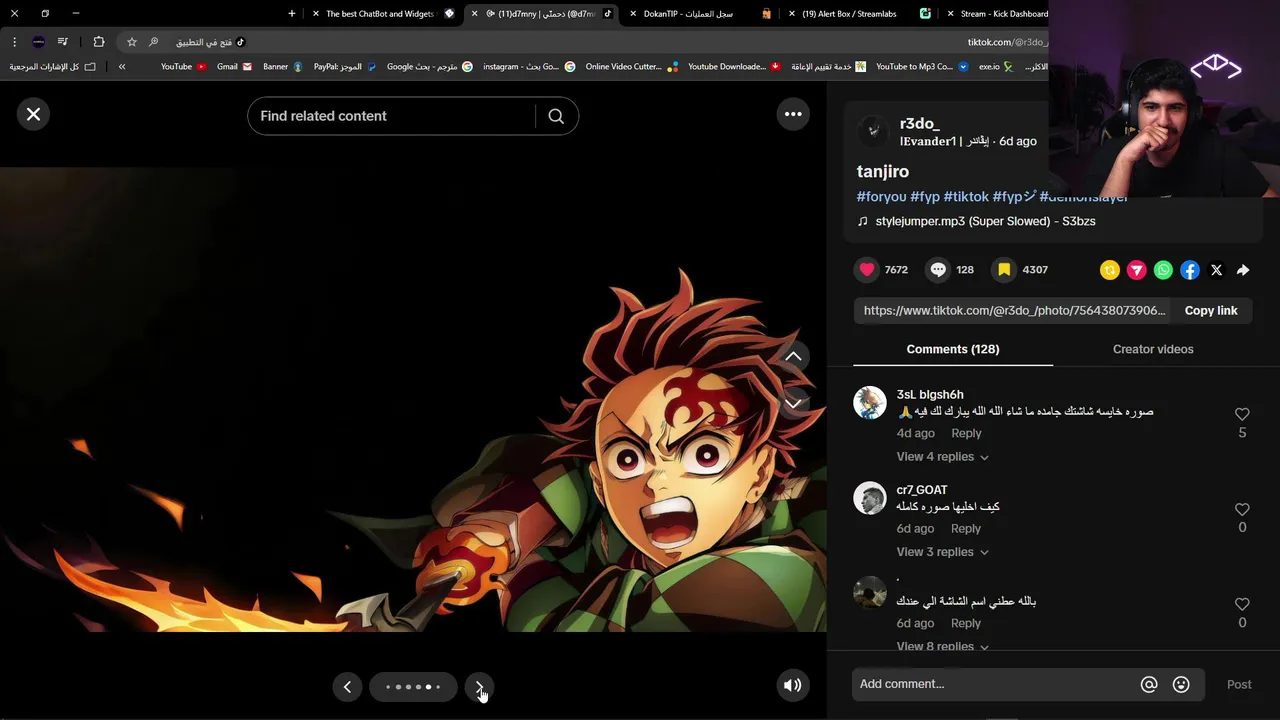
Task: Open the exe.io bookmark
Action: coord(996,66)
